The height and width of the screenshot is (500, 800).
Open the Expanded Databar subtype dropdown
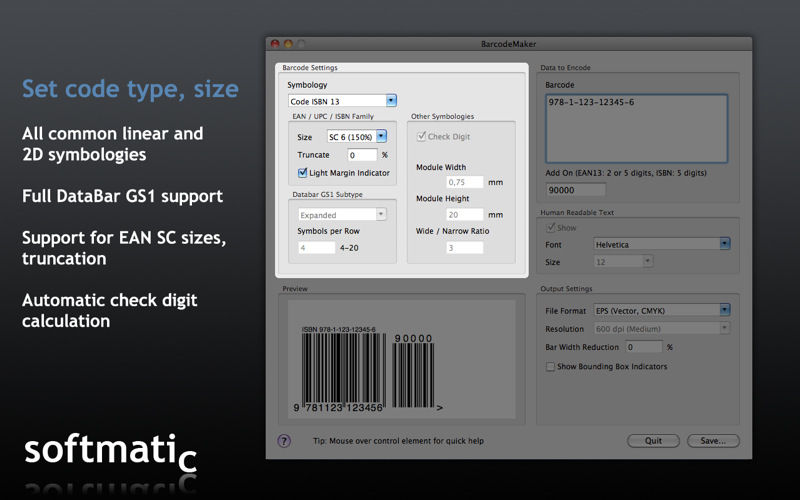pyautogui.click(x=342, y=215)
